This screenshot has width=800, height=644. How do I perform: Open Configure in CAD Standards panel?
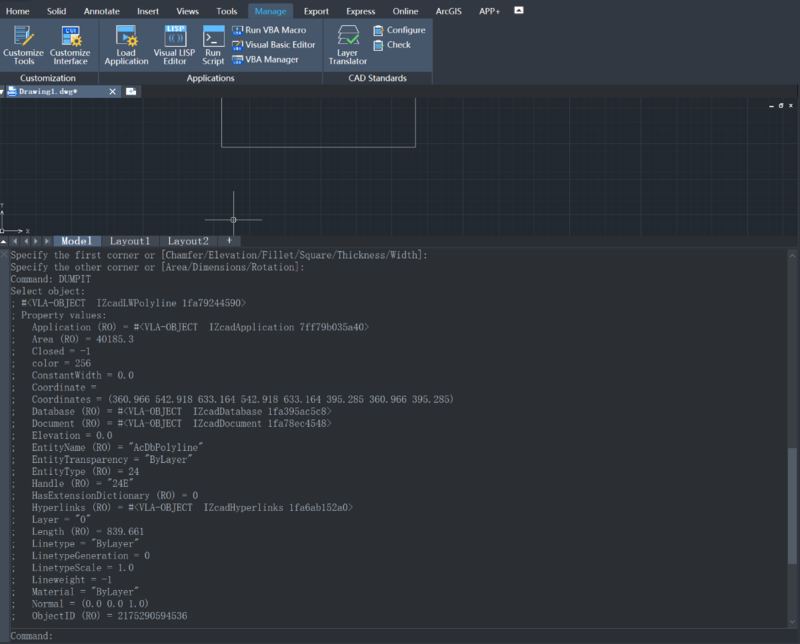pyautogui.click(x=398, y=31)
